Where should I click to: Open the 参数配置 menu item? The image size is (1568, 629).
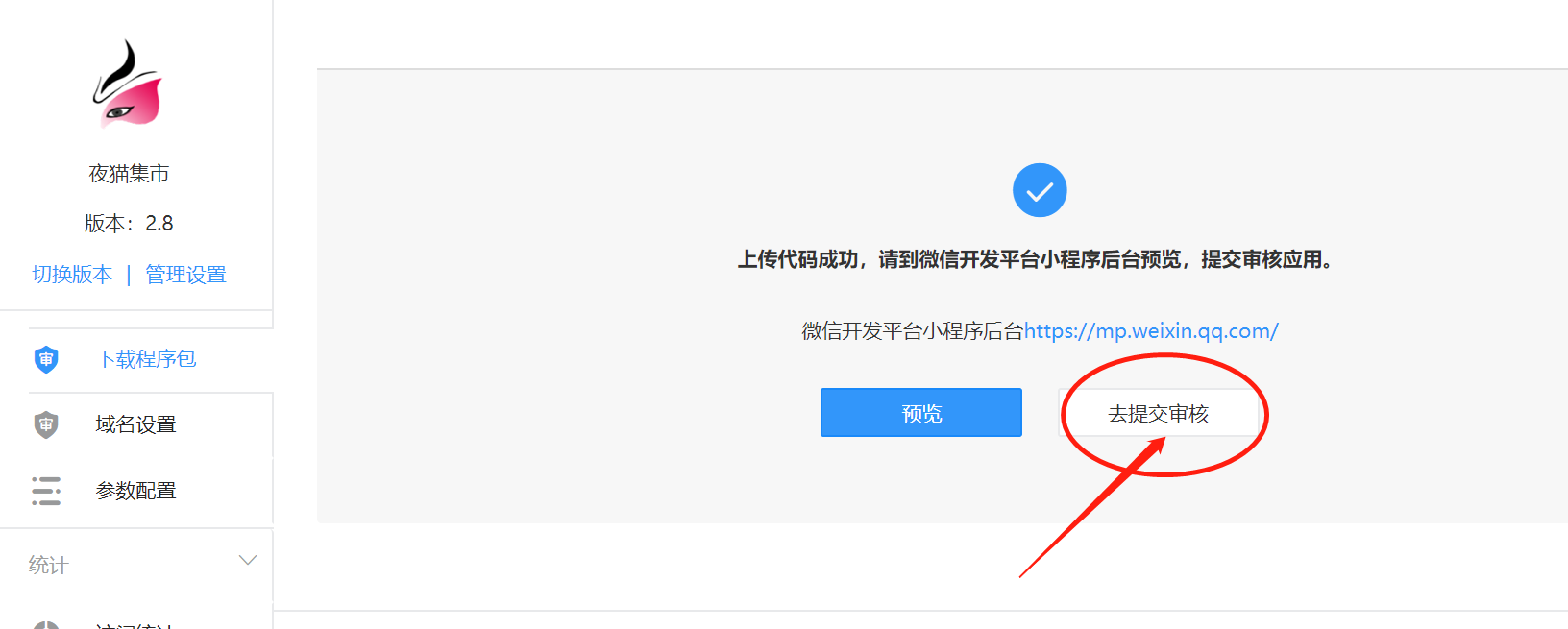click(x=136, y=491)
